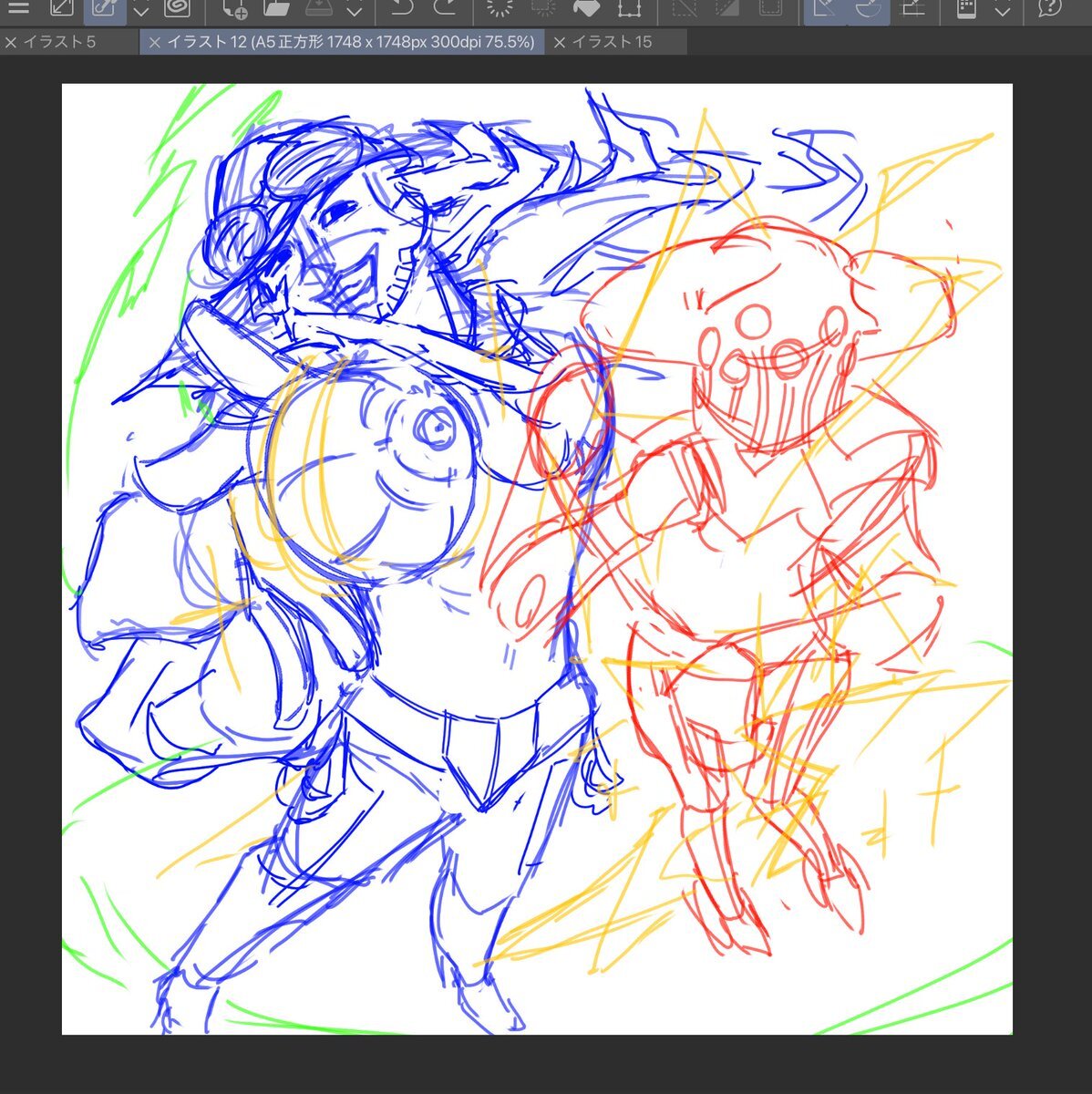This screenshot has height=1094, width=1092.
Task: Close the イラスト12 tab
Action: (154, 42)
